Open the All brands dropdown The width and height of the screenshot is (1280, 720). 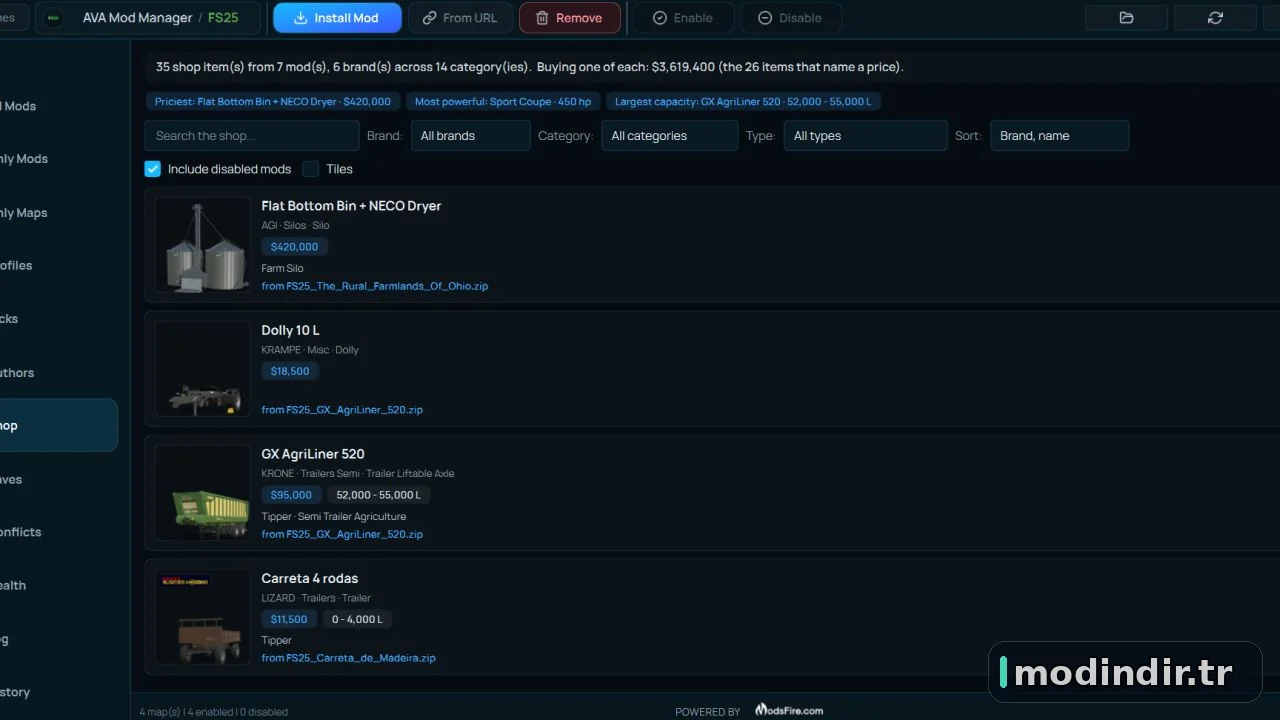[x=470, y=136]
